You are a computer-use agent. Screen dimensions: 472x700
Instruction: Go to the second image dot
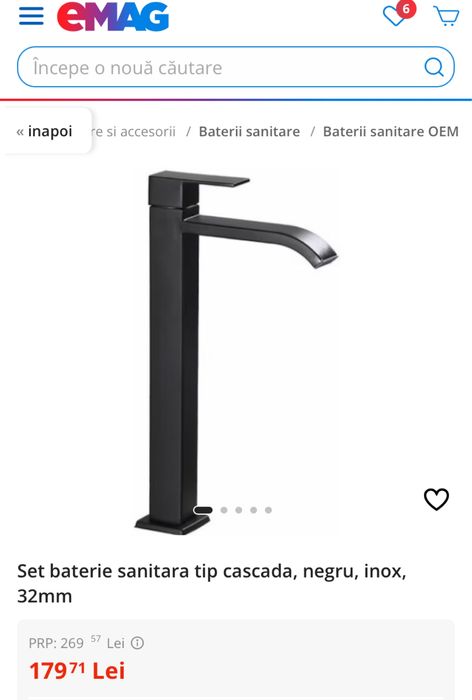click(224, 510)
